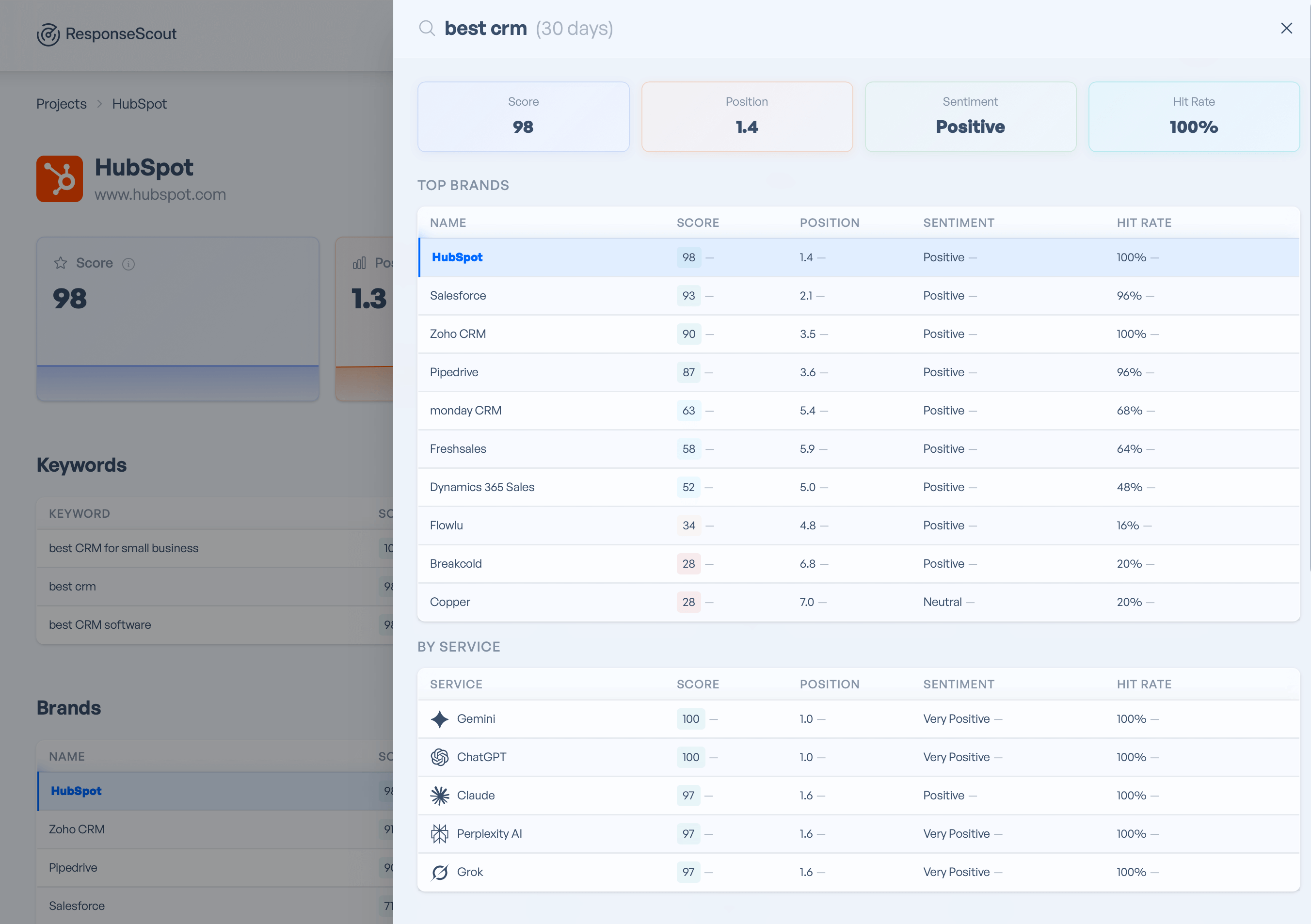Screen dimensions: 1311x924
Task: Click the info icon next to Score
Action: [x=128, y=264]
